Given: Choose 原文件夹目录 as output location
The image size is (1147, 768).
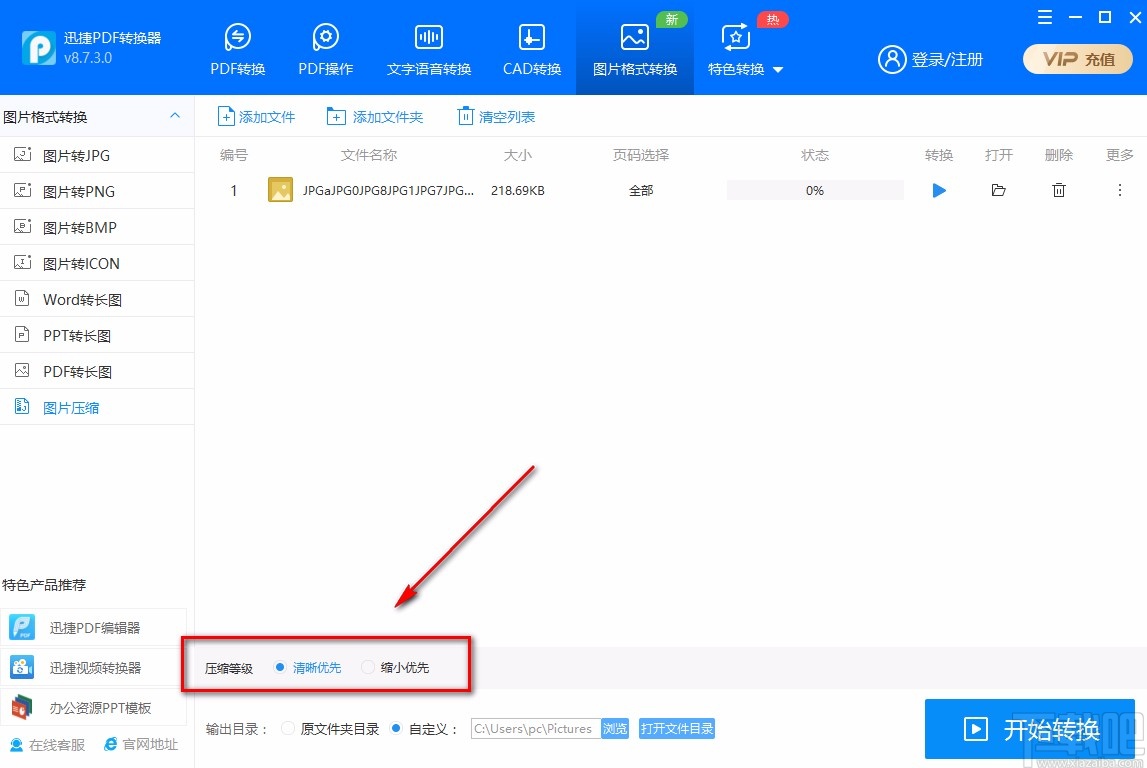Looking at the screenshot, I should [x=288, y=728].
